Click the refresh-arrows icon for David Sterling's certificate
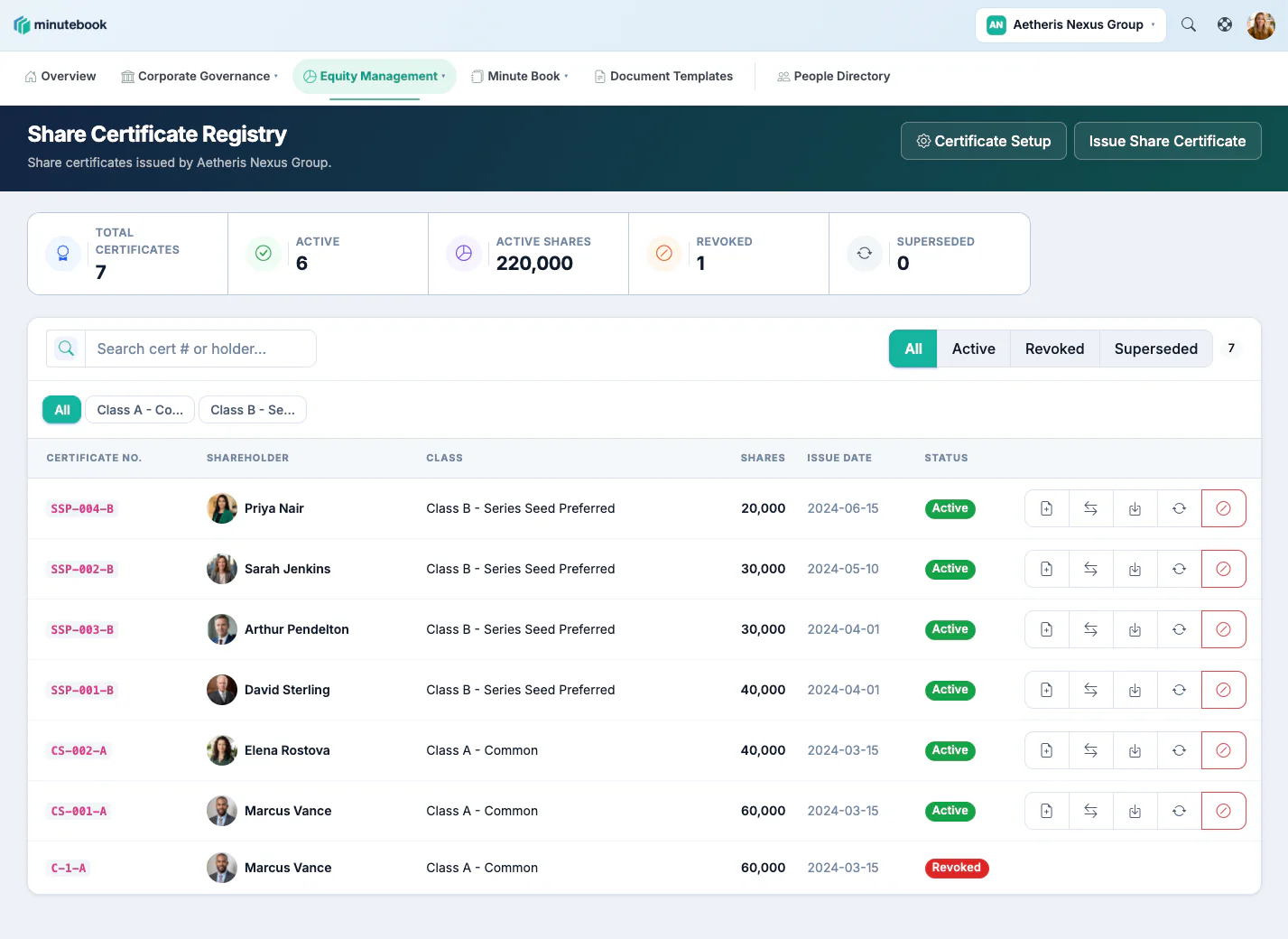Image resolution: width=1288 pixels, height=939 pixels. 1179,690
